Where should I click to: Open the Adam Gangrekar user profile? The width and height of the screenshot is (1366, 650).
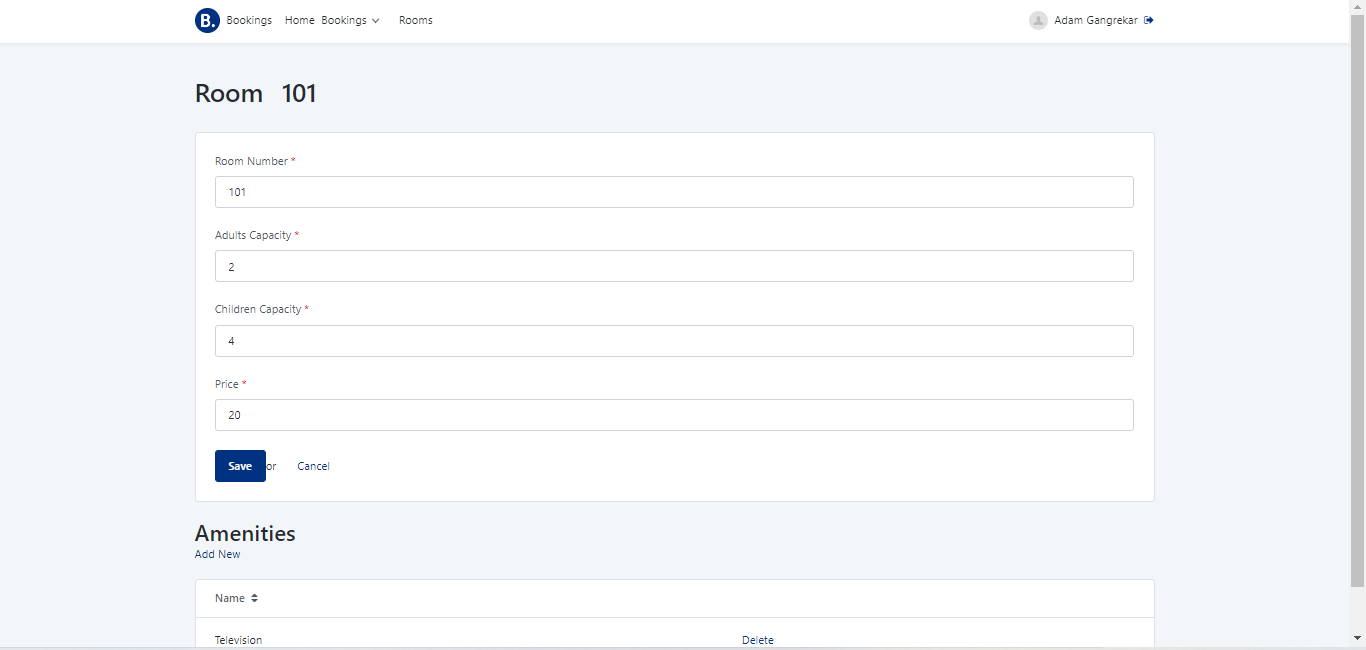tap(1095, 20)
